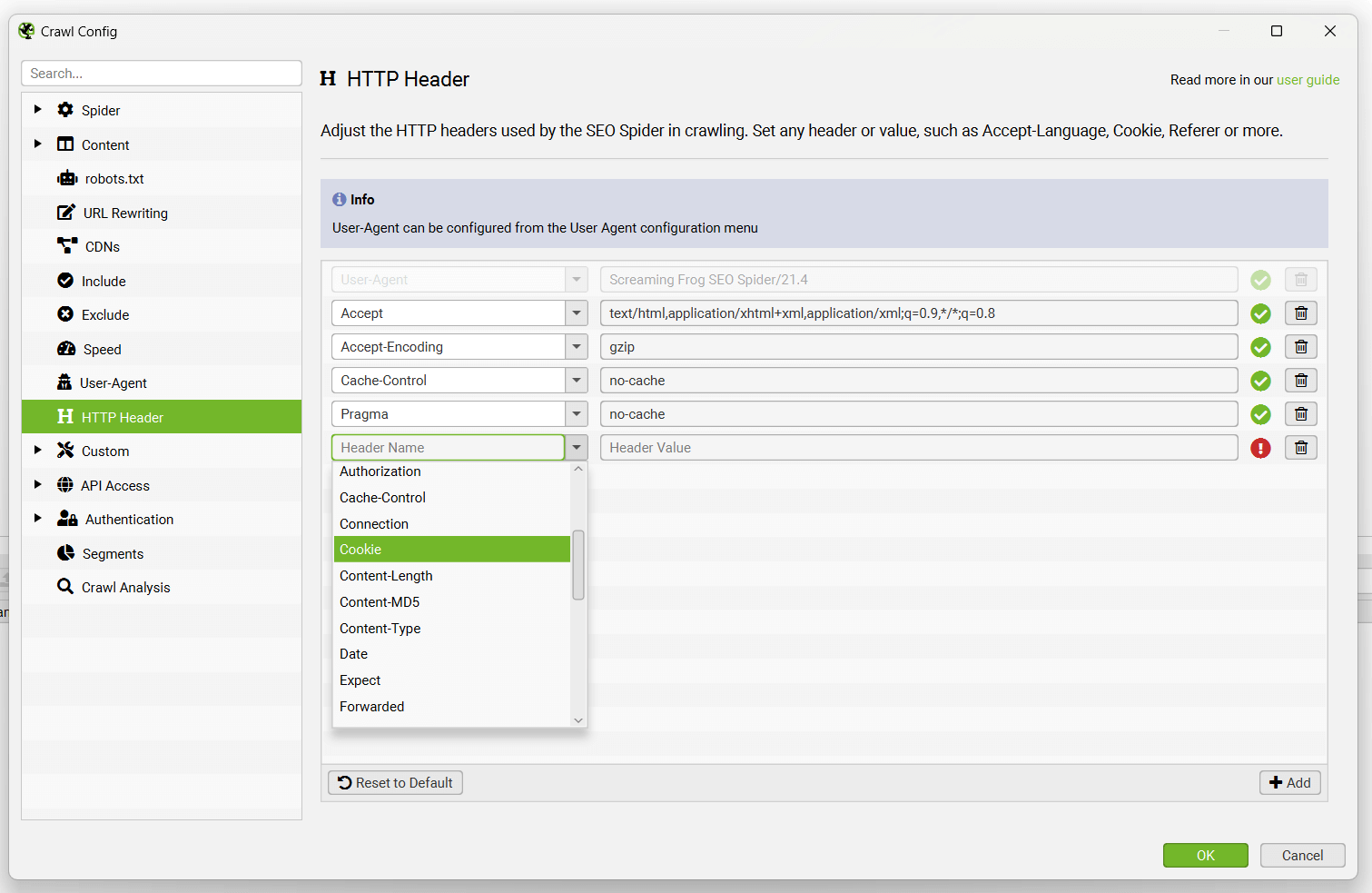Select Authorization from the header list

tap(380, 471)
